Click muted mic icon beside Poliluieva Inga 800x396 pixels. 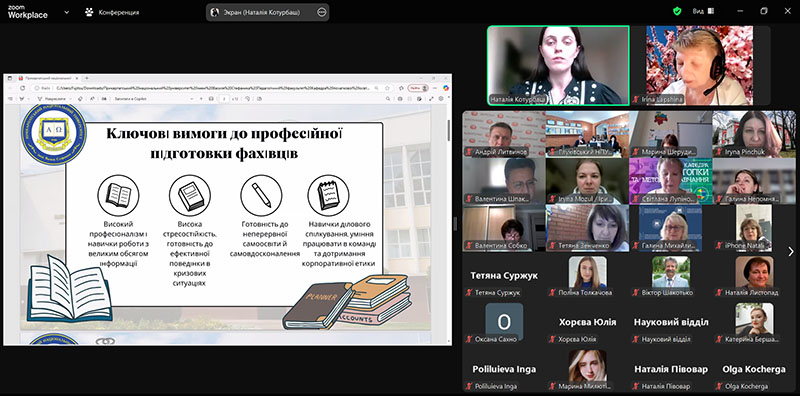pyautogui.click(x=468, y=386)
